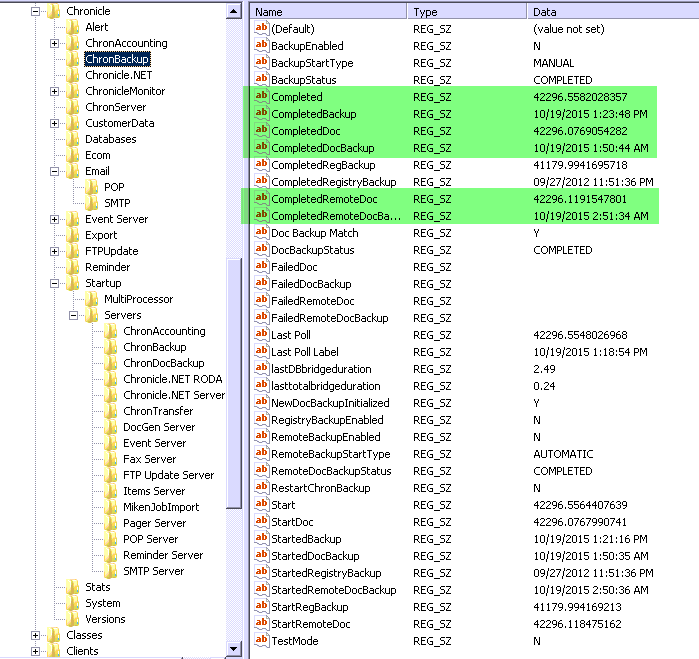Expand the FTPUpdate key
699x659 pixels.
pos(54,251)
